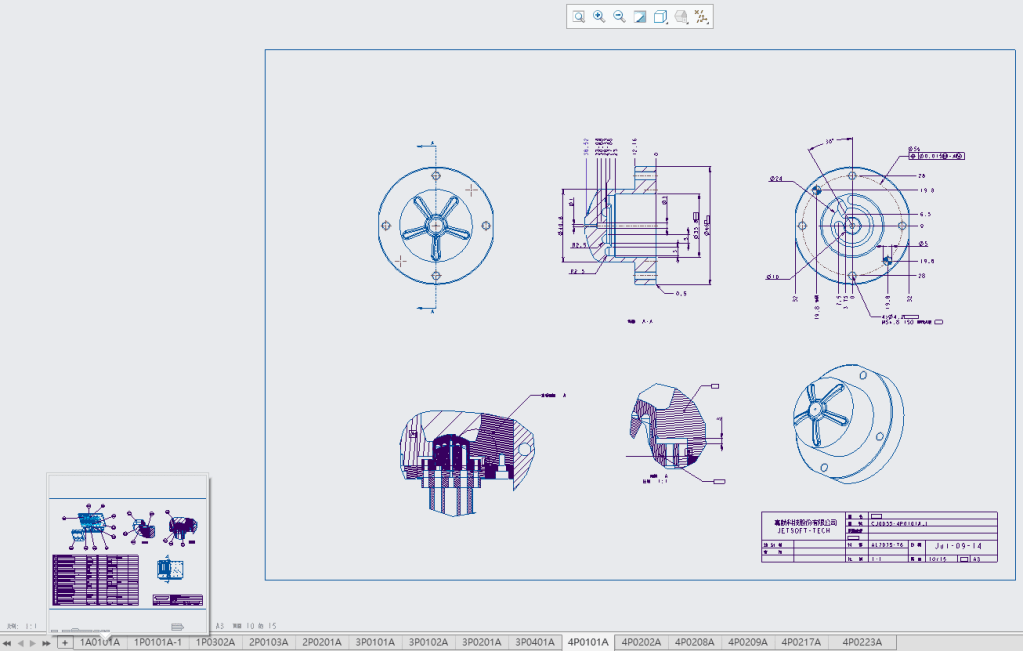Open the 3P0102A sheet tab

click(428, 642)
